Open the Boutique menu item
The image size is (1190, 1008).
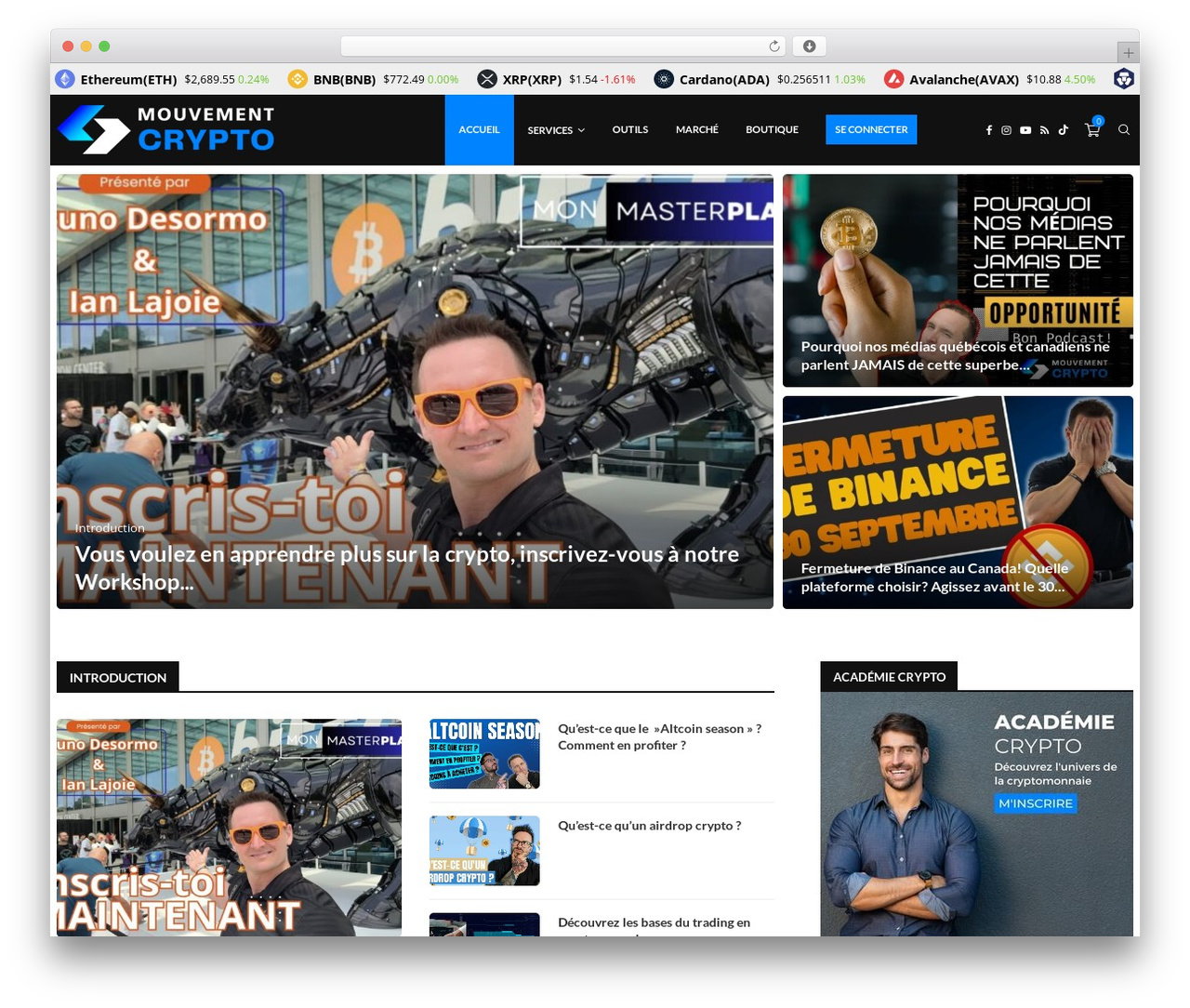(x=772, y=130)
